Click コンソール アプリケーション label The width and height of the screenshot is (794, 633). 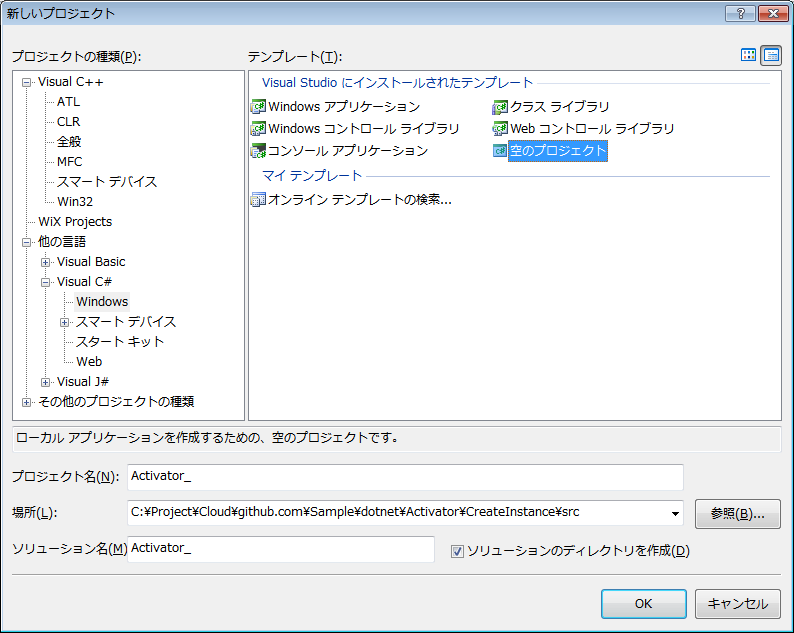coord(348,151)
